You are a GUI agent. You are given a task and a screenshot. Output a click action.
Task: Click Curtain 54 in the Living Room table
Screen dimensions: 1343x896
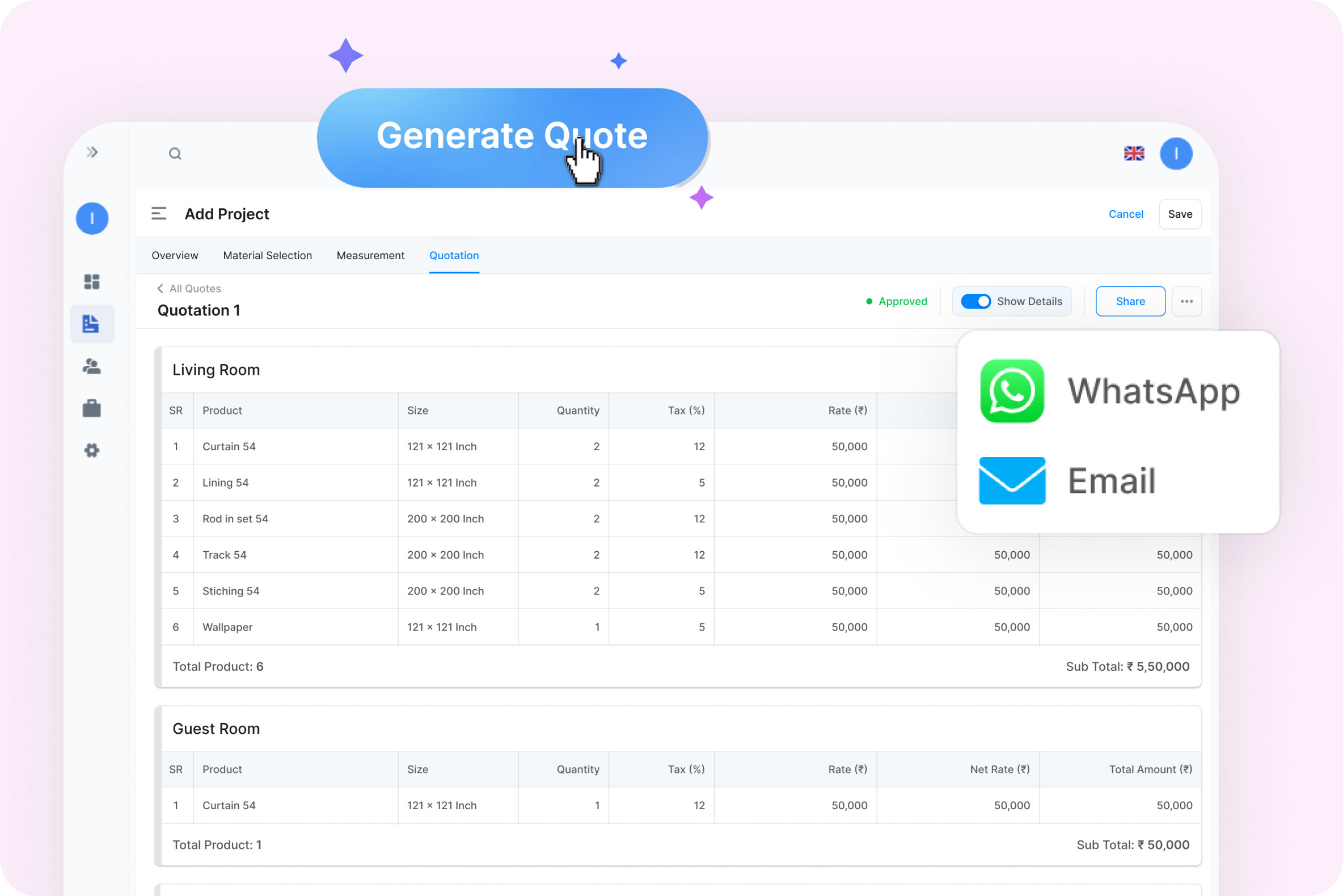229,446
